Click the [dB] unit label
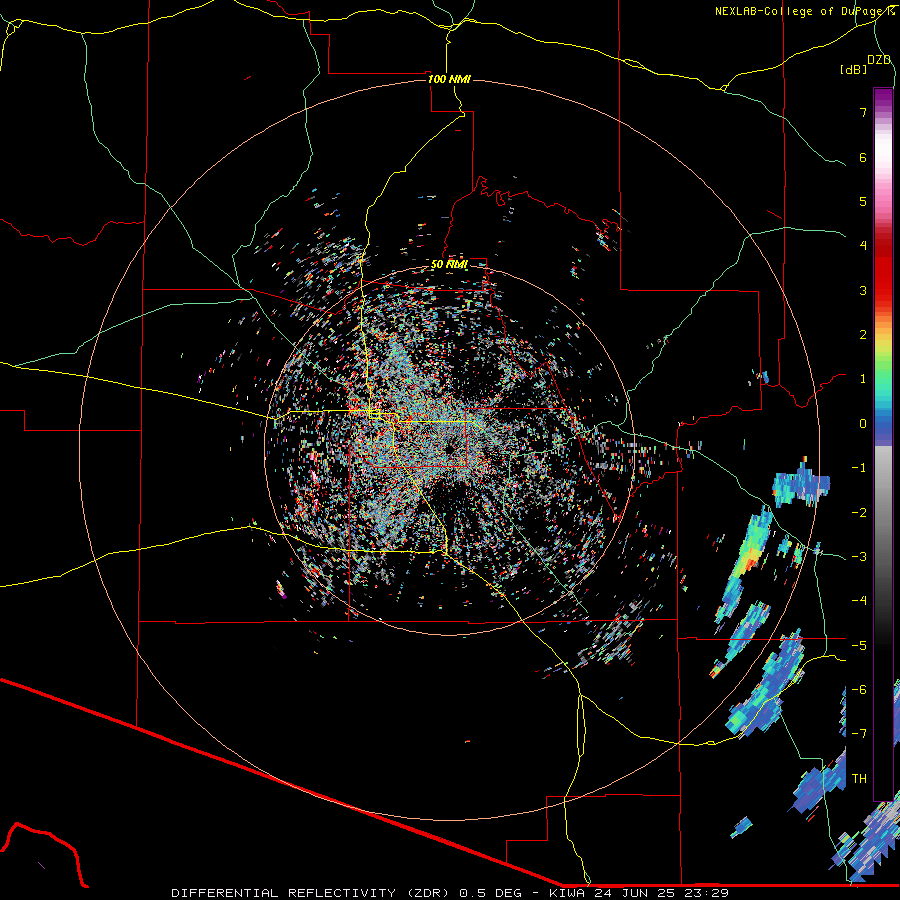This screenshot has width=900, height=900. pos(854,69)
